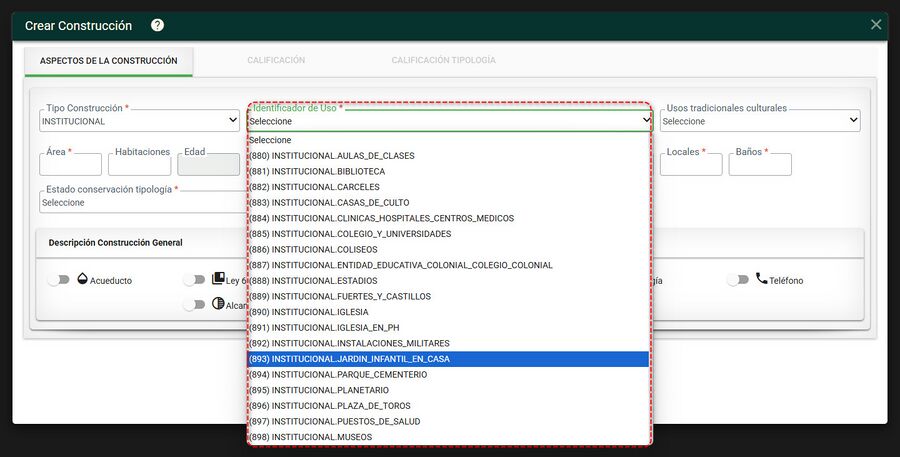Select option (896) PLAZA_DE_TOROS
This screenshot has width=900, height=457.
[x=448, y=405]
